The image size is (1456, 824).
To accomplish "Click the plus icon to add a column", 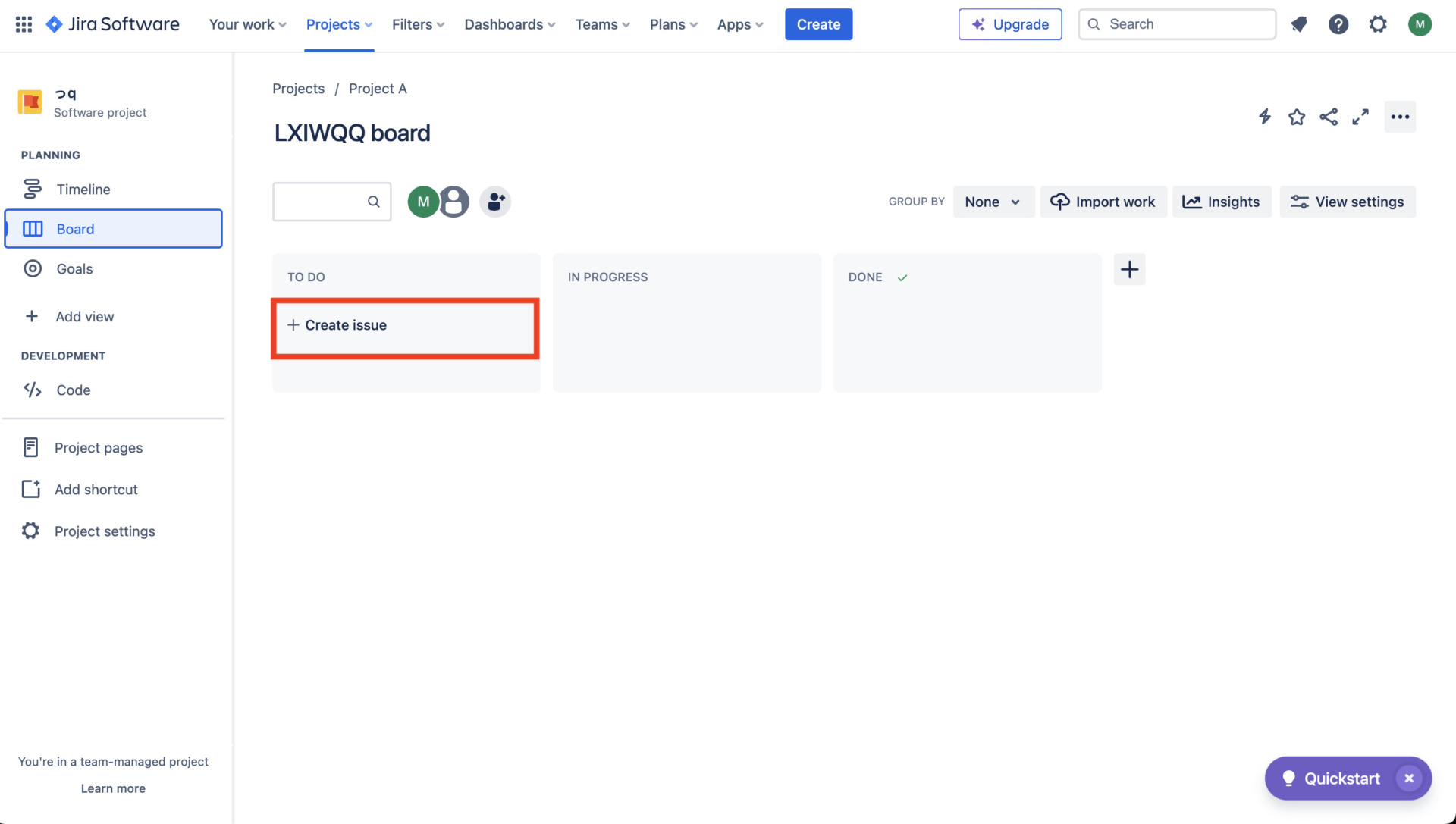I will coord(1129,269).
